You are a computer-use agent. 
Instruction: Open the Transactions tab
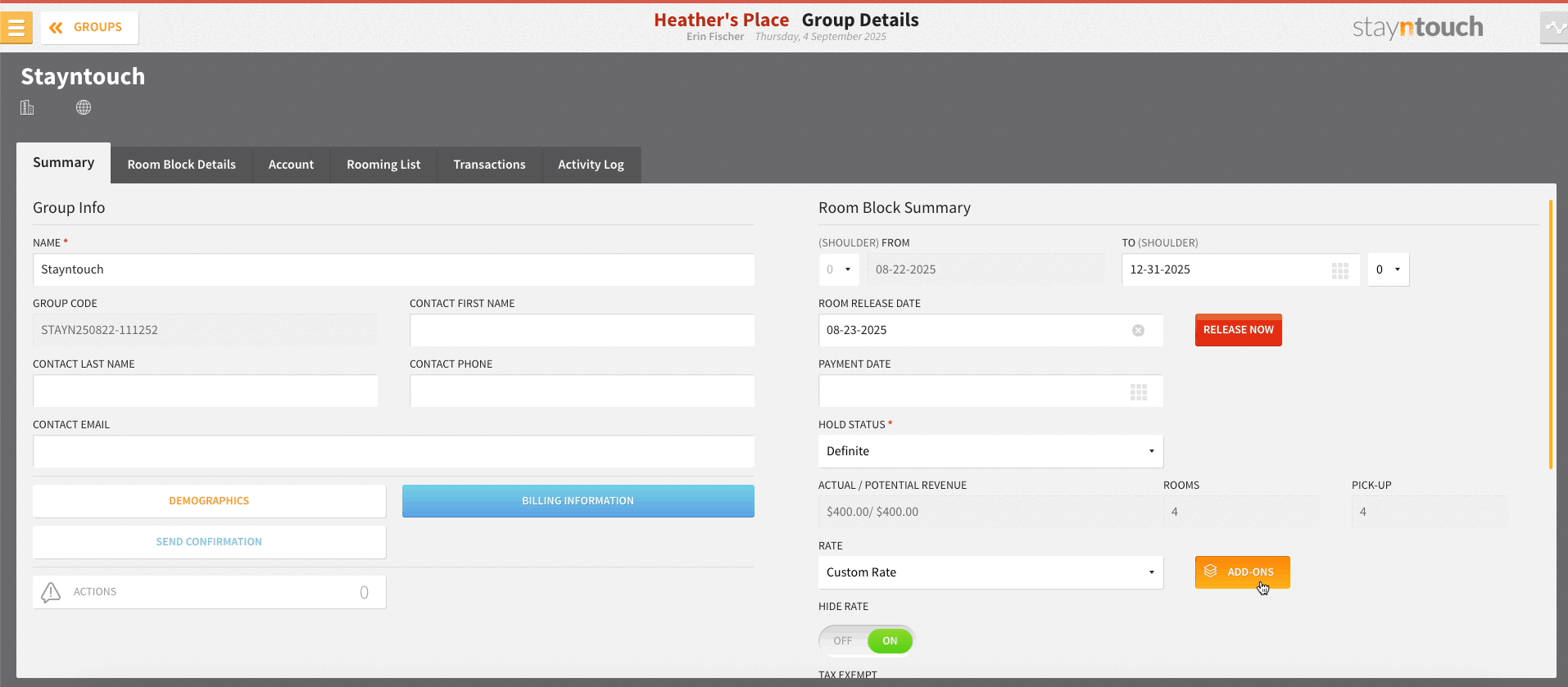click(x=490, y=165)
